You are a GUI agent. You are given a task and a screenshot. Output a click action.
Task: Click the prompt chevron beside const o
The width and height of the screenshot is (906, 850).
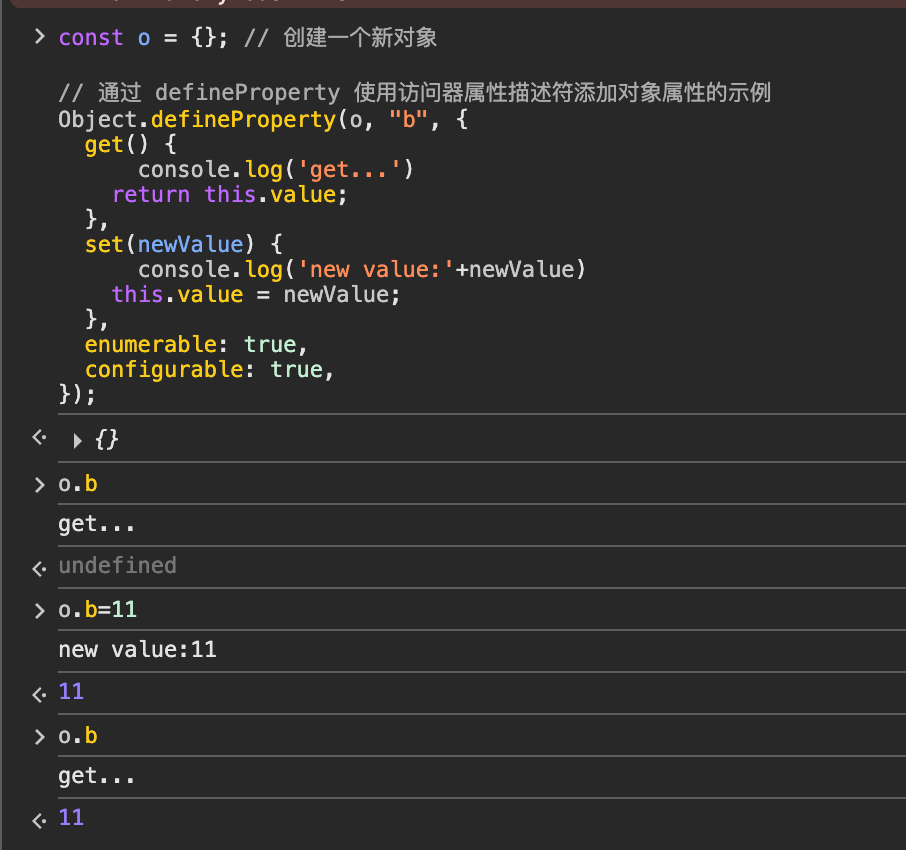pyautogui.click(x=38, y=36)
